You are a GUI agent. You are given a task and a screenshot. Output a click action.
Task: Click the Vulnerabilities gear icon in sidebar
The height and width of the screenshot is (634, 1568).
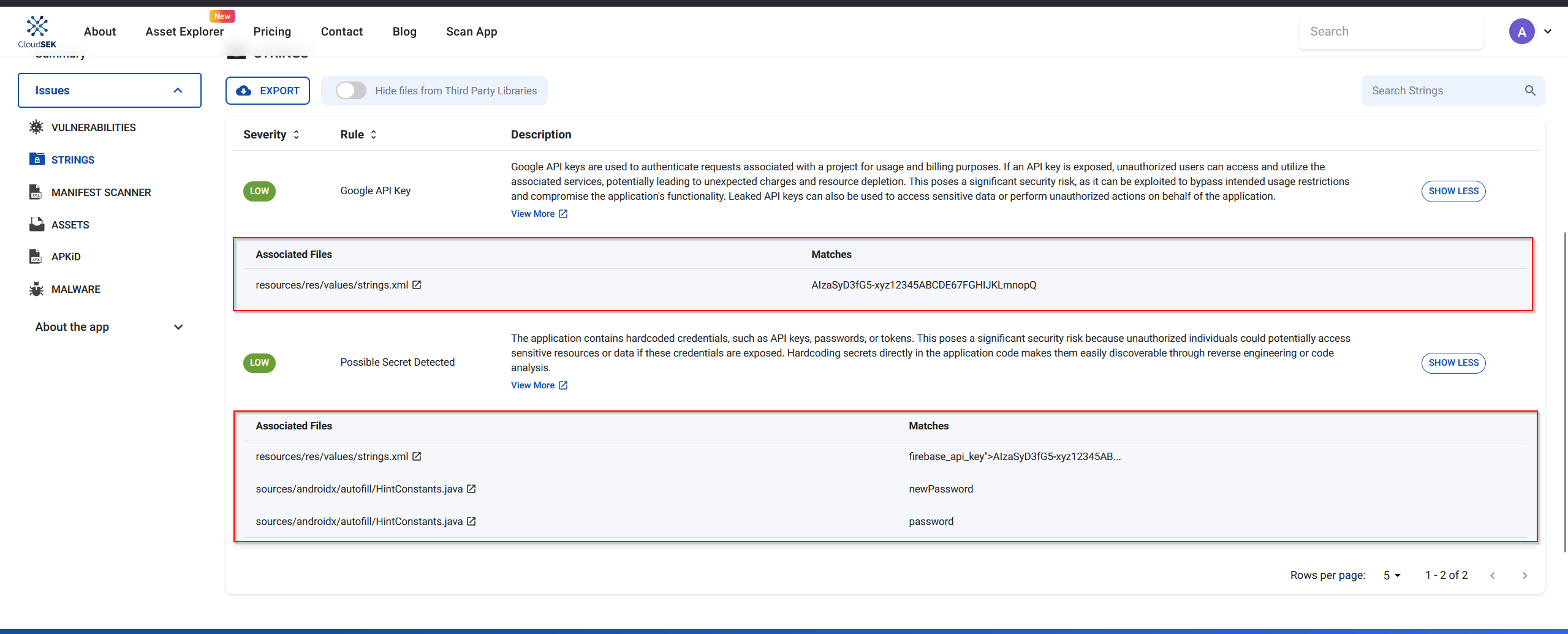36,127
